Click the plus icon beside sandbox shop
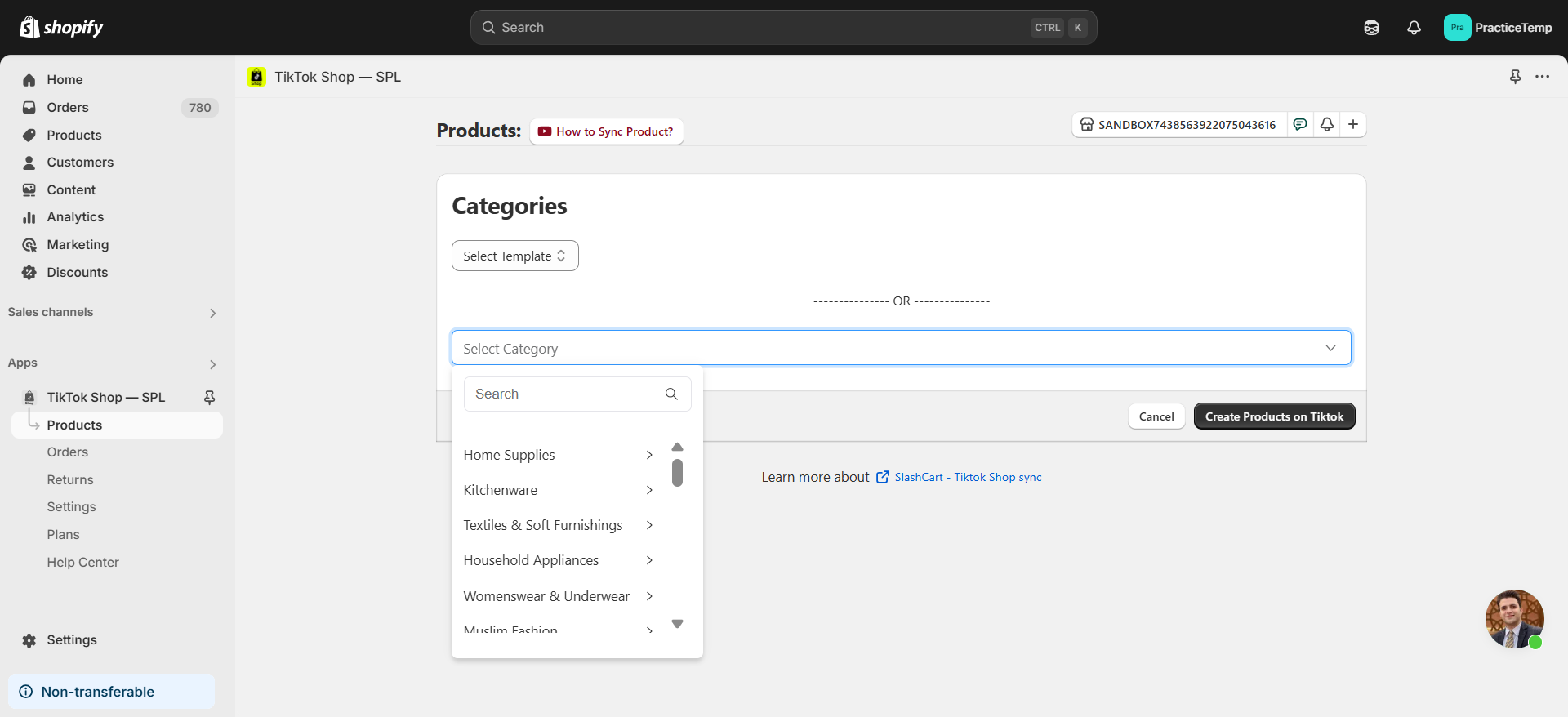Image resolution: width=1568 pixels, height=717 pixels. tap(1353, 124)
